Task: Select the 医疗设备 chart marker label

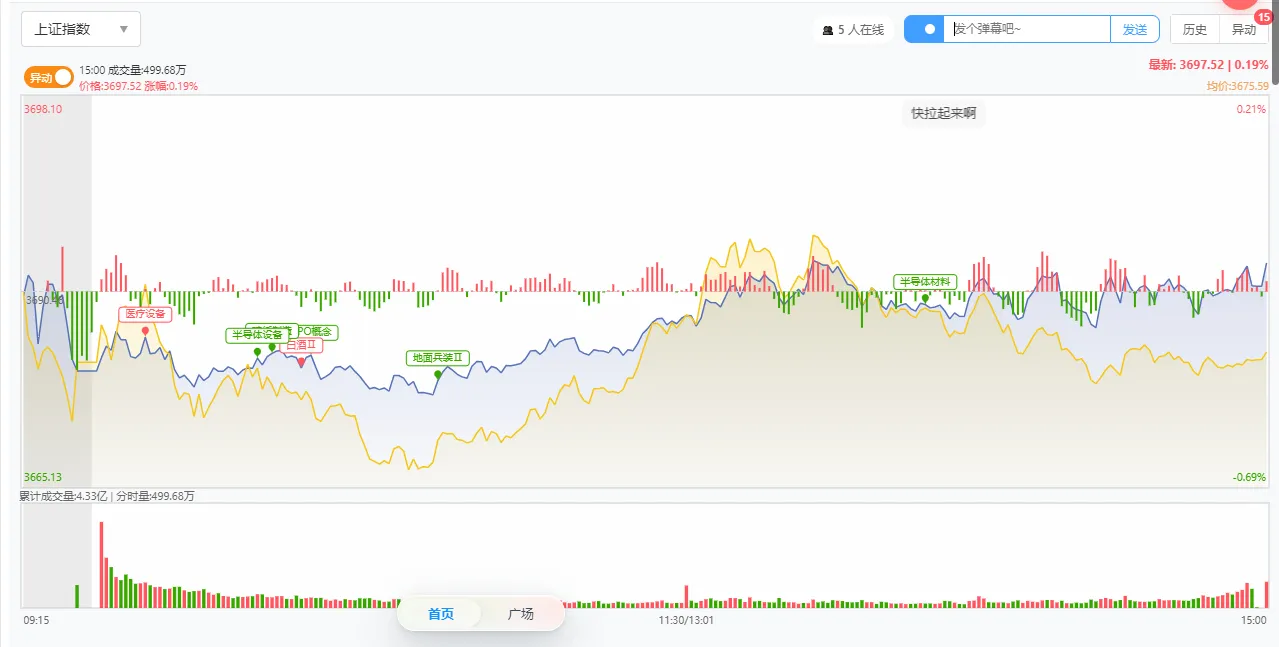Action: coord(145,313)
